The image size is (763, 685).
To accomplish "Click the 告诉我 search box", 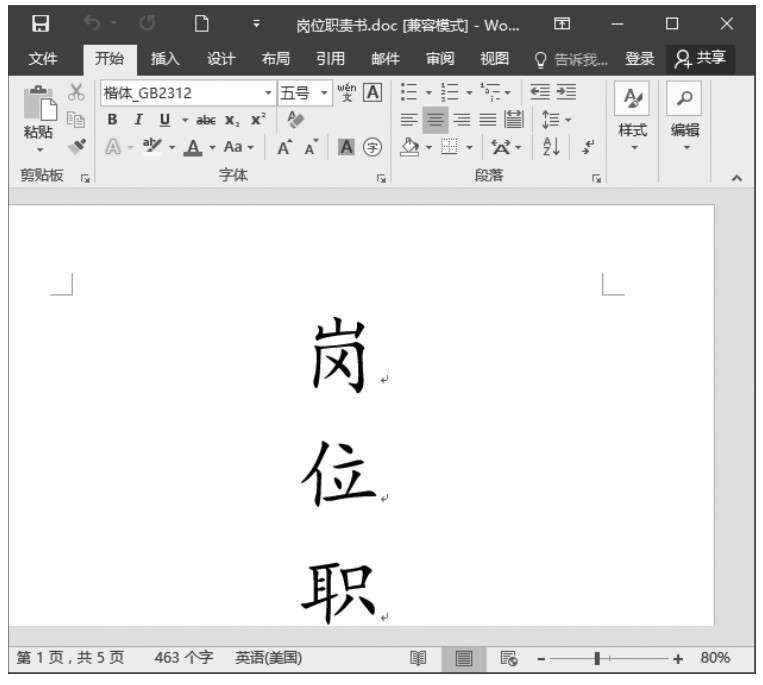I will click(572, 59).
